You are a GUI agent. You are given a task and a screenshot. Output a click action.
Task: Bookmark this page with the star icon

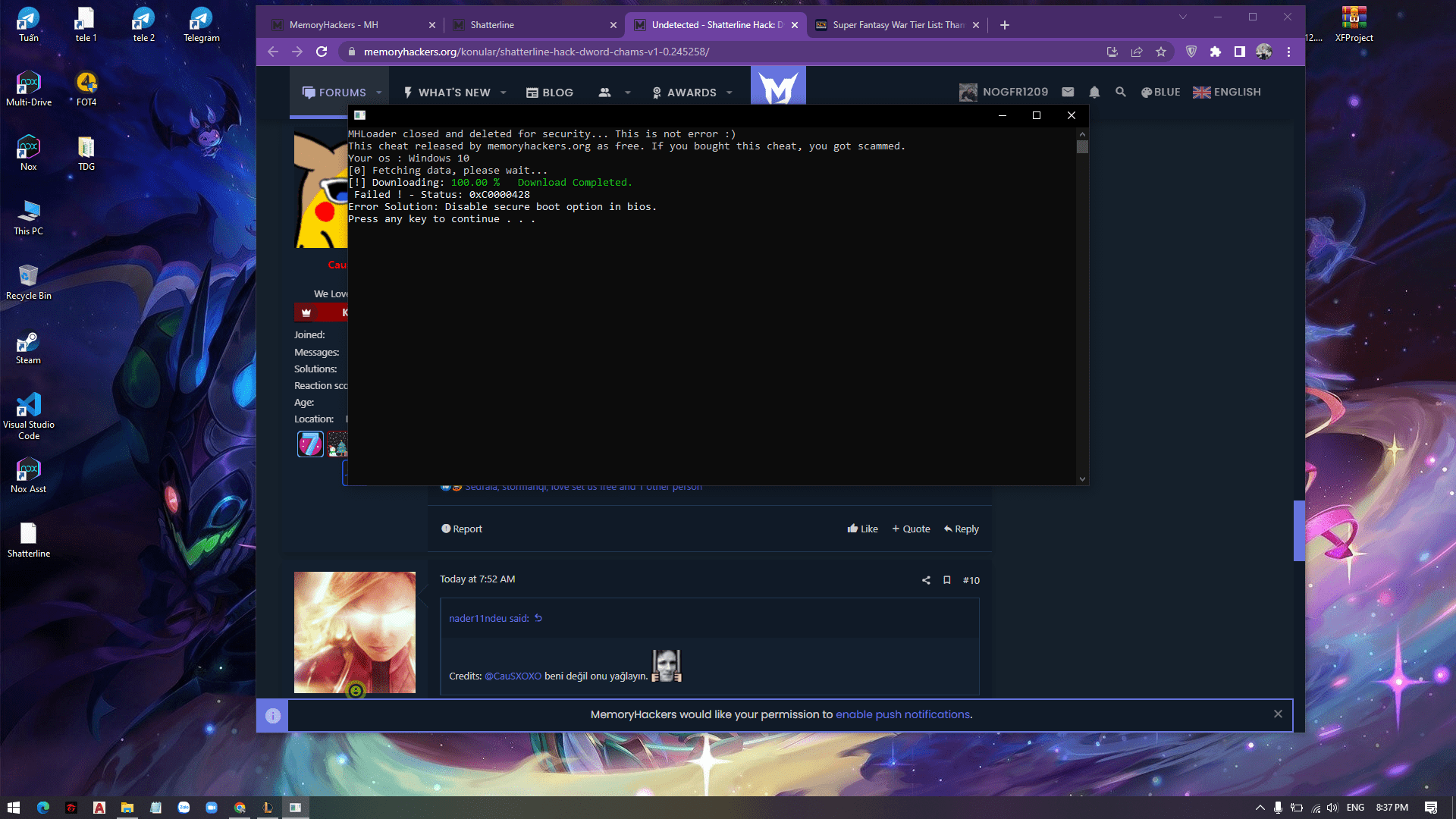(1161, 52)
